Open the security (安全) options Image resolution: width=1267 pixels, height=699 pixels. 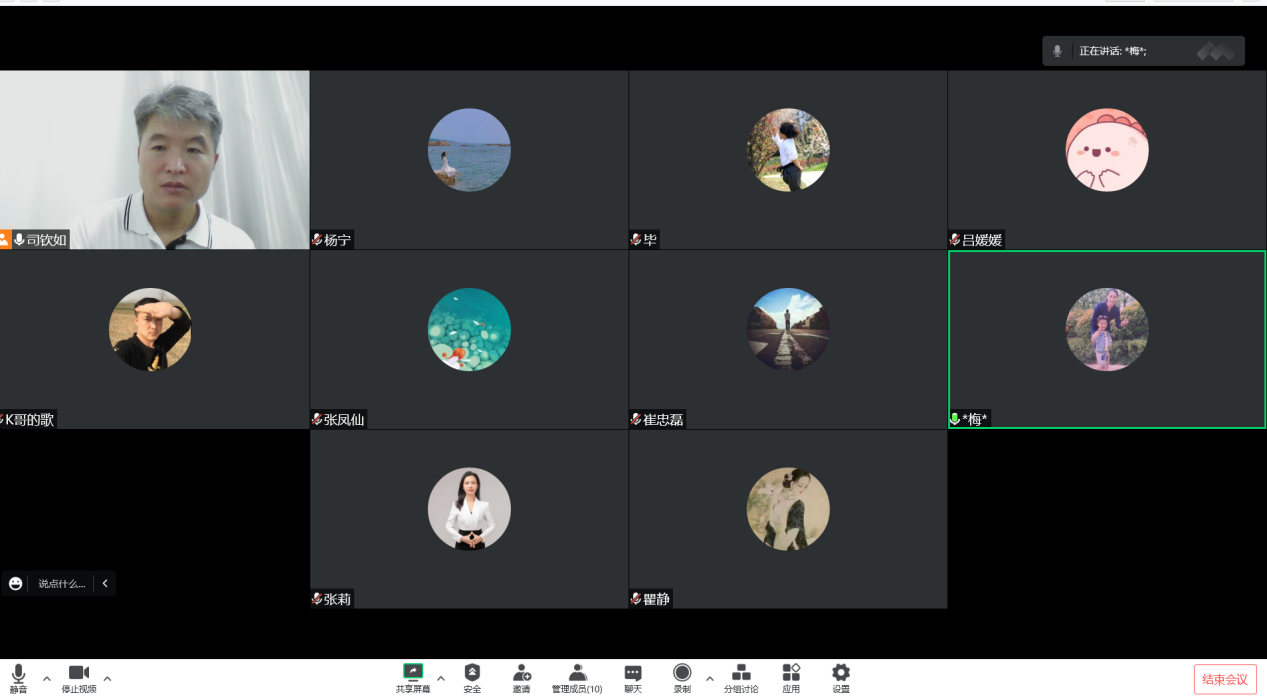(472, 677)
